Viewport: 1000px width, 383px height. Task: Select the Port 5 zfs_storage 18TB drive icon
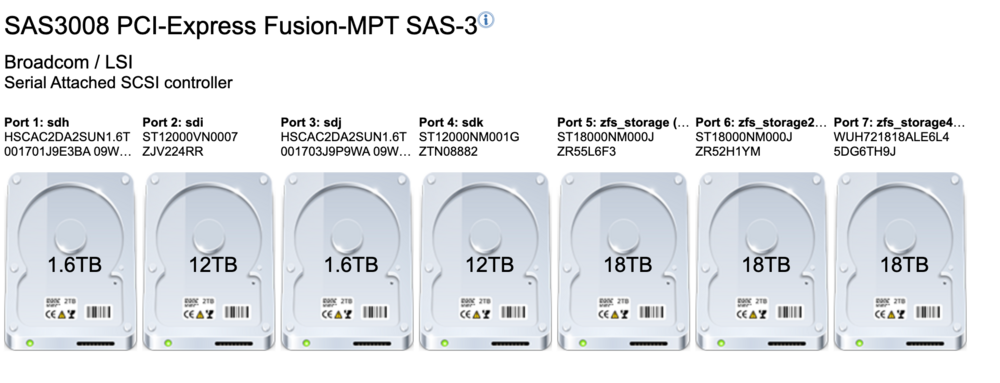625,261
